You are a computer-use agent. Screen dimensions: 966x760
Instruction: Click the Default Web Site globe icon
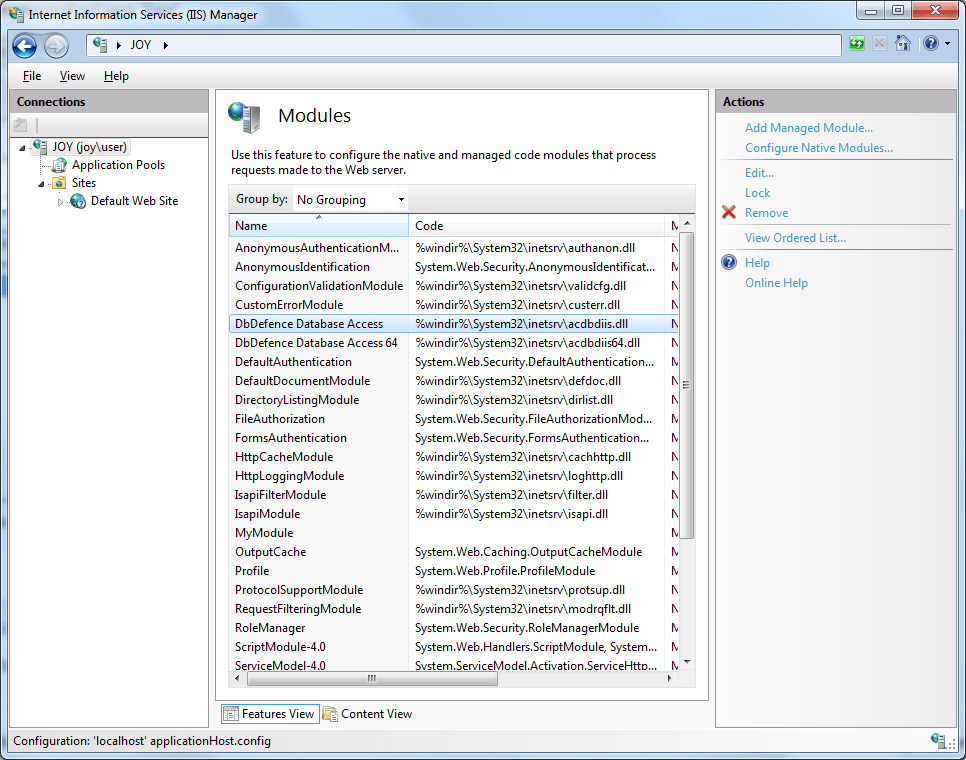[78, 201]
